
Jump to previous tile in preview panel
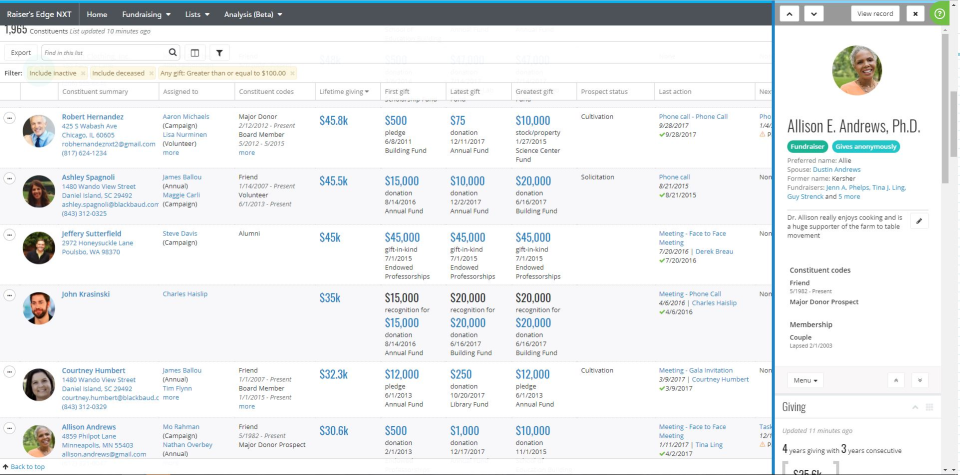(896, 380)
